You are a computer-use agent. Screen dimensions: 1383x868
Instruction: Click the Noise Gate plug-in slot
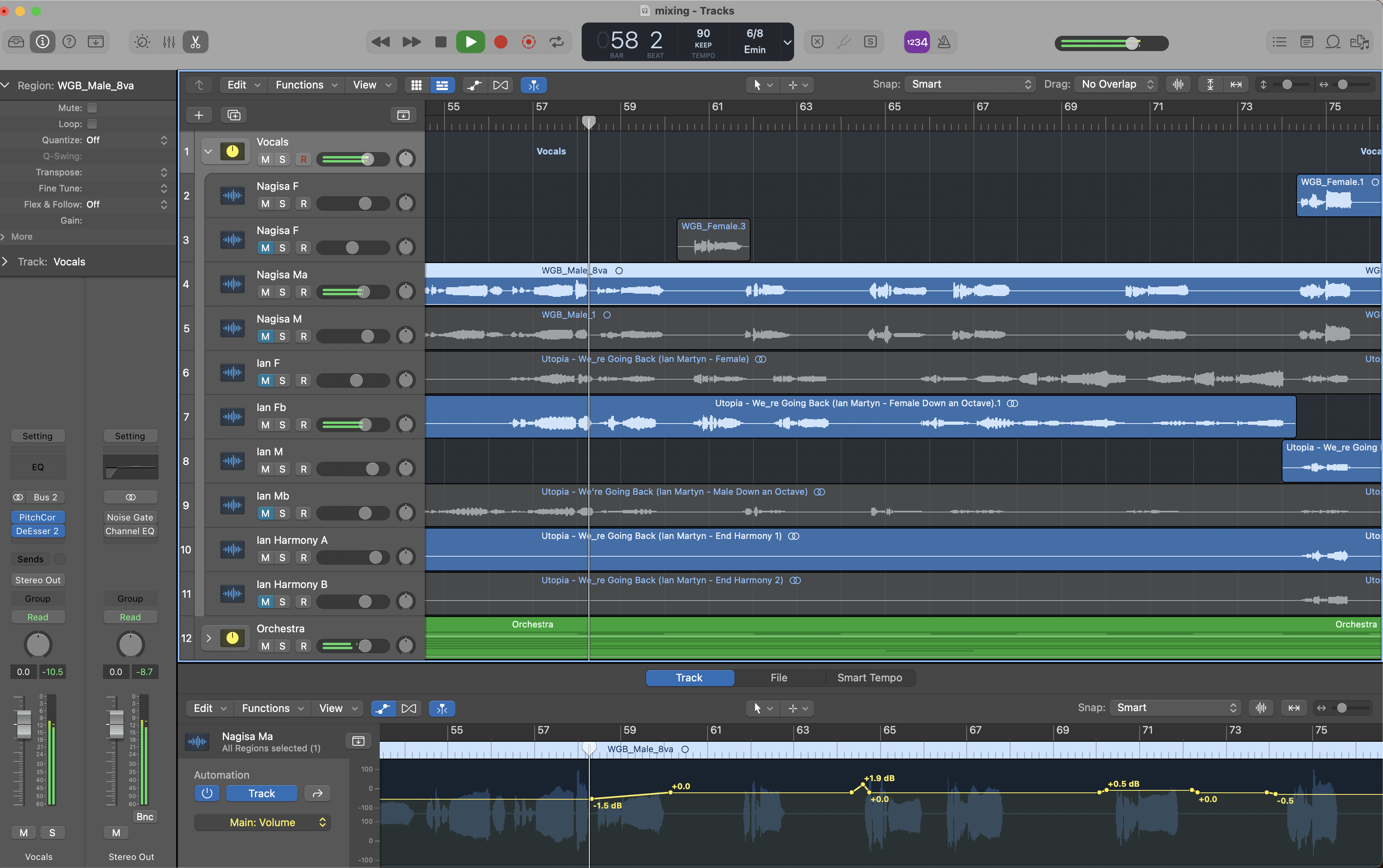130,517
